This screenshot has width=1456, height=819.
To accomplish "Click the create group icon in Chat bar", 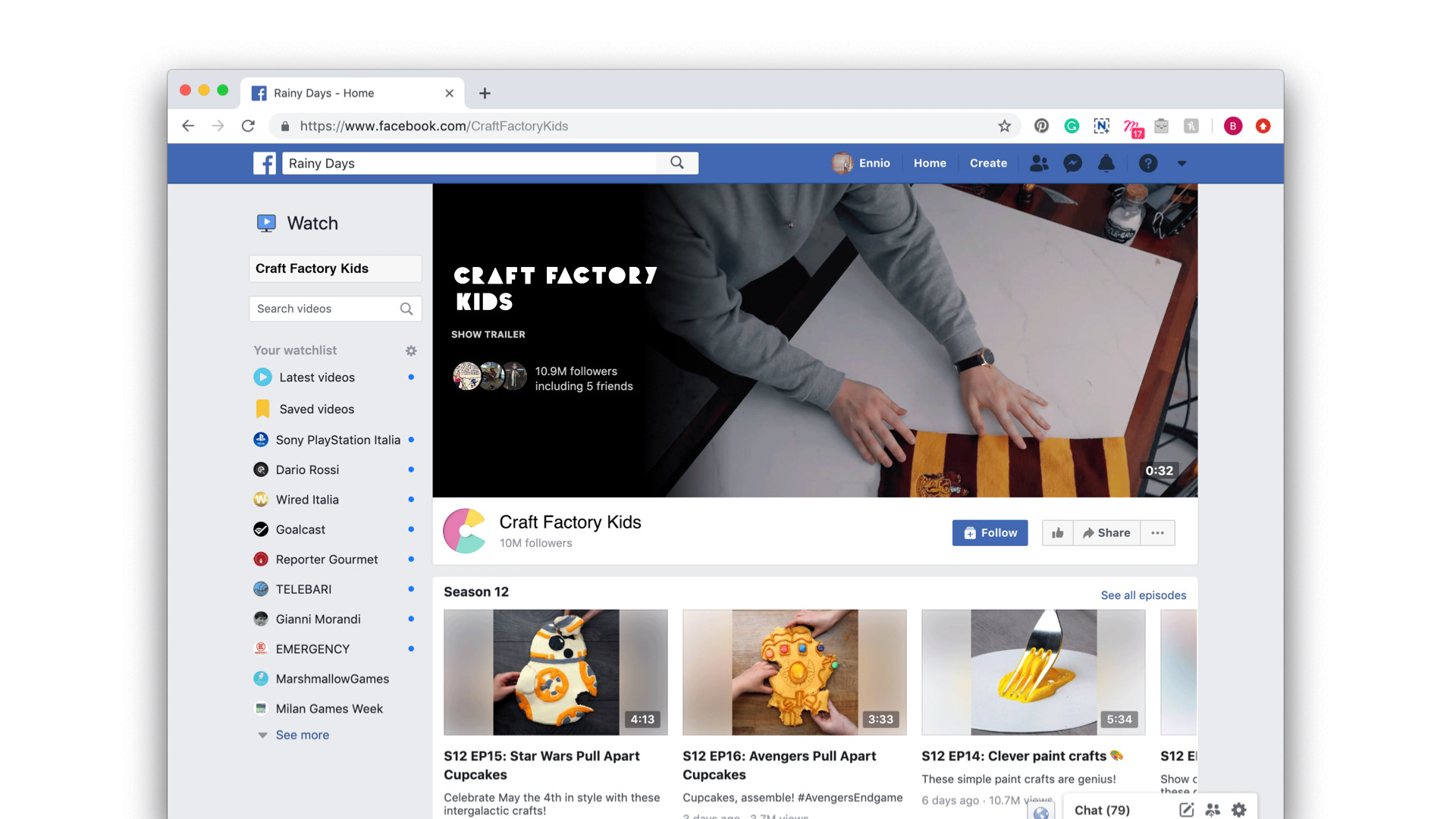I will 1213,810.
